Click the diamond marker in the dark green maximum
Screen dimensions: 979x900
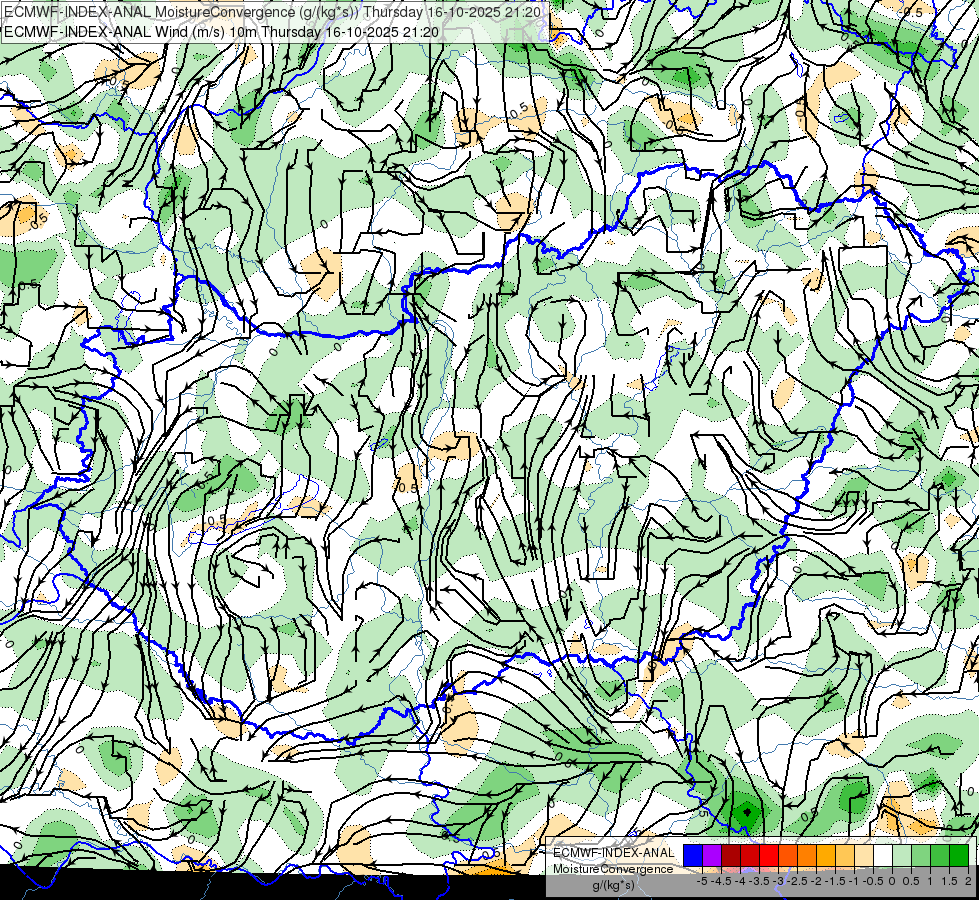point(747,812)
